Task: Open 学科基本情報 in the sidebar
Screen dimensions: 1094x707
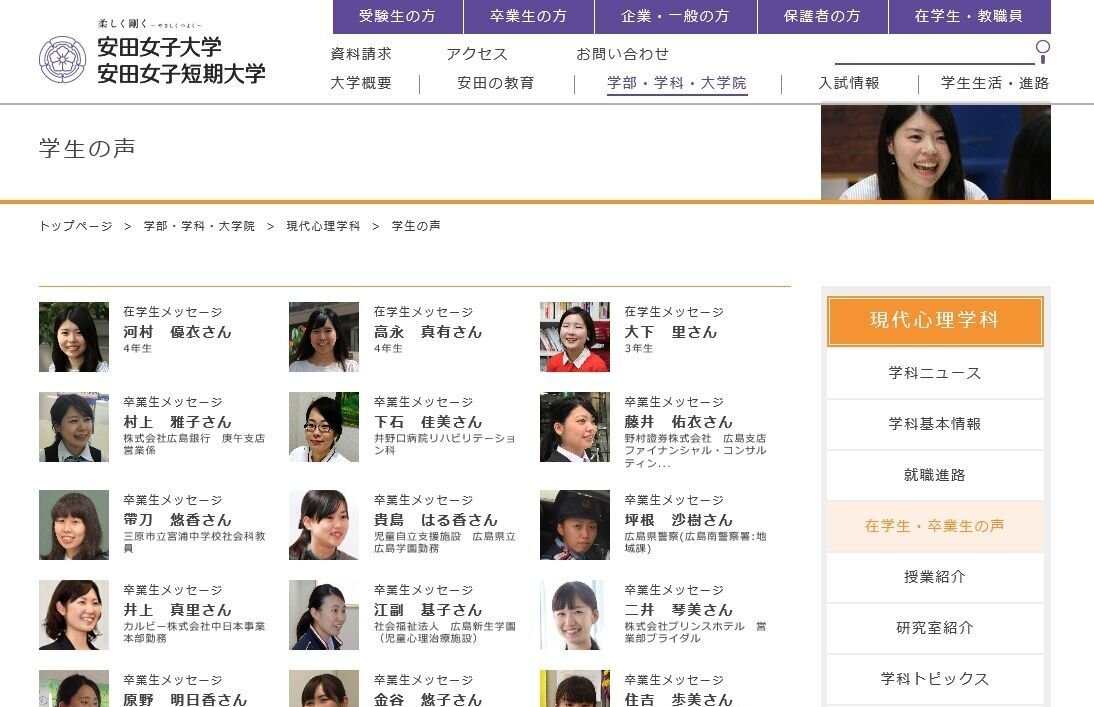Action: tap(935, 424)
